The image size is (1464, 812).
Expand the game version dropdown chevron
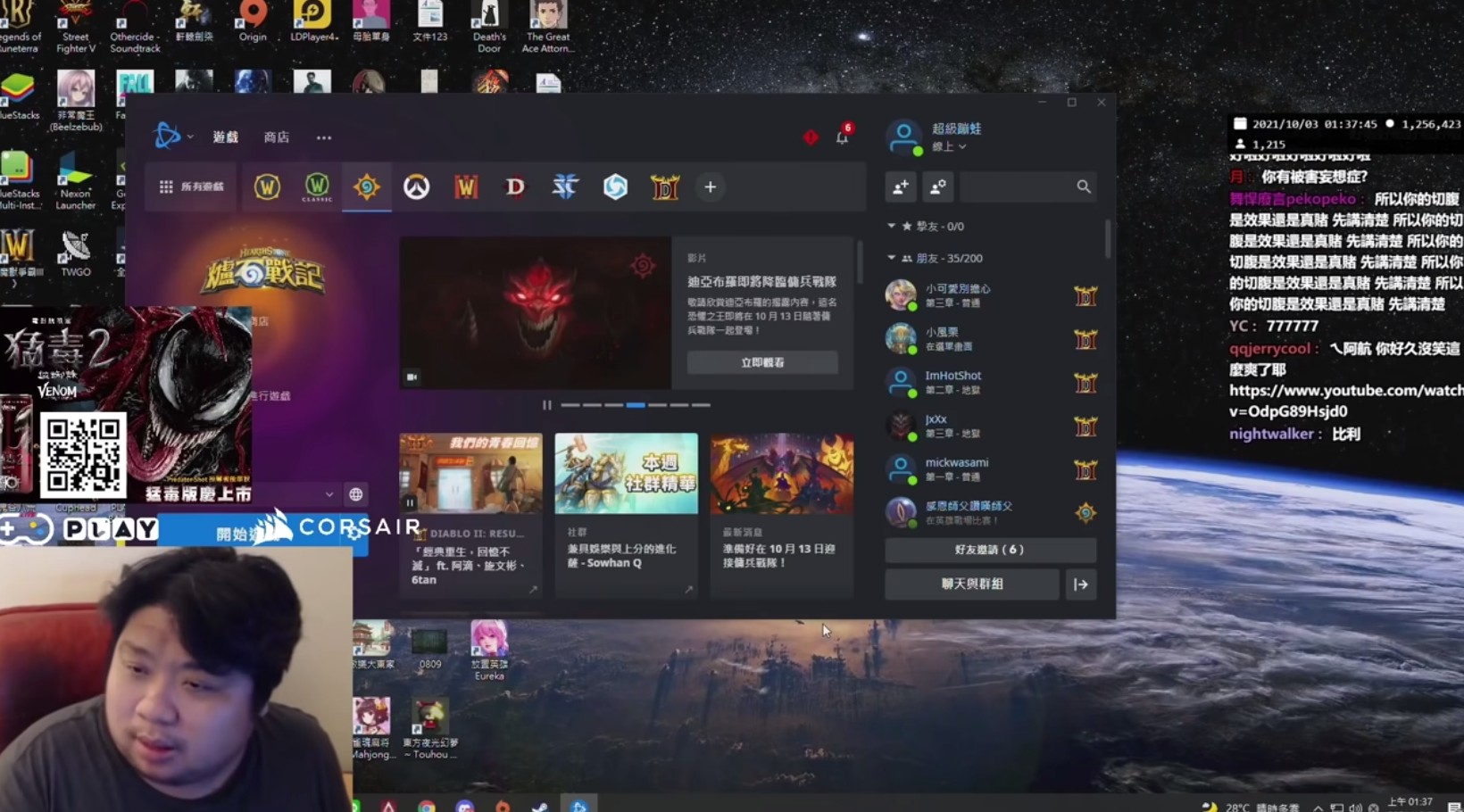[x=329, y=494]
